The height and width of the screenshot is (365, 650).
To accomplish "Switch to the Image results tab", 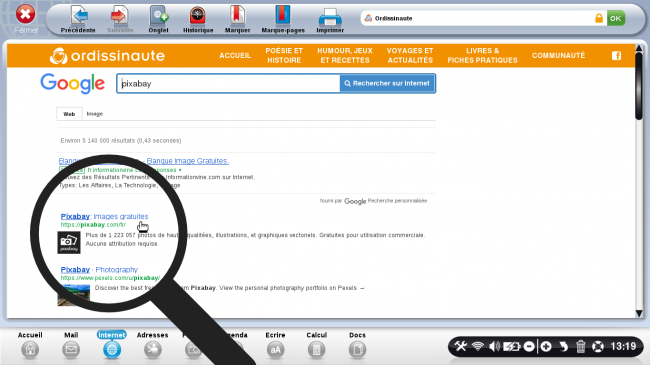I will coord(95,114).
